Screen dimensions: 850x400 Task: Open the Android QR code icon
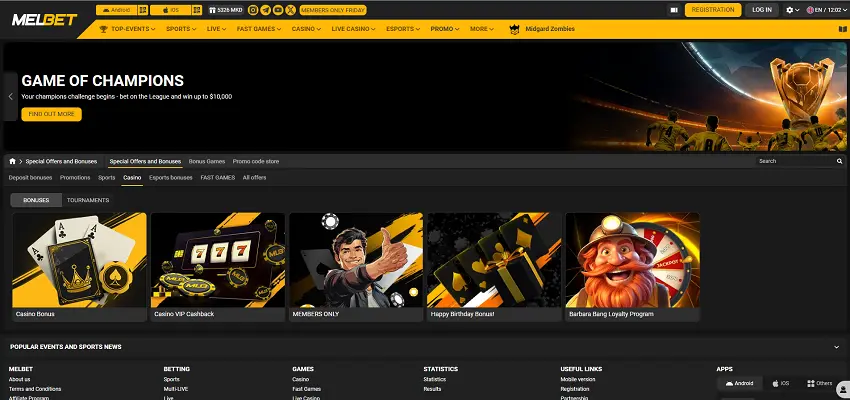coord(143,10)
